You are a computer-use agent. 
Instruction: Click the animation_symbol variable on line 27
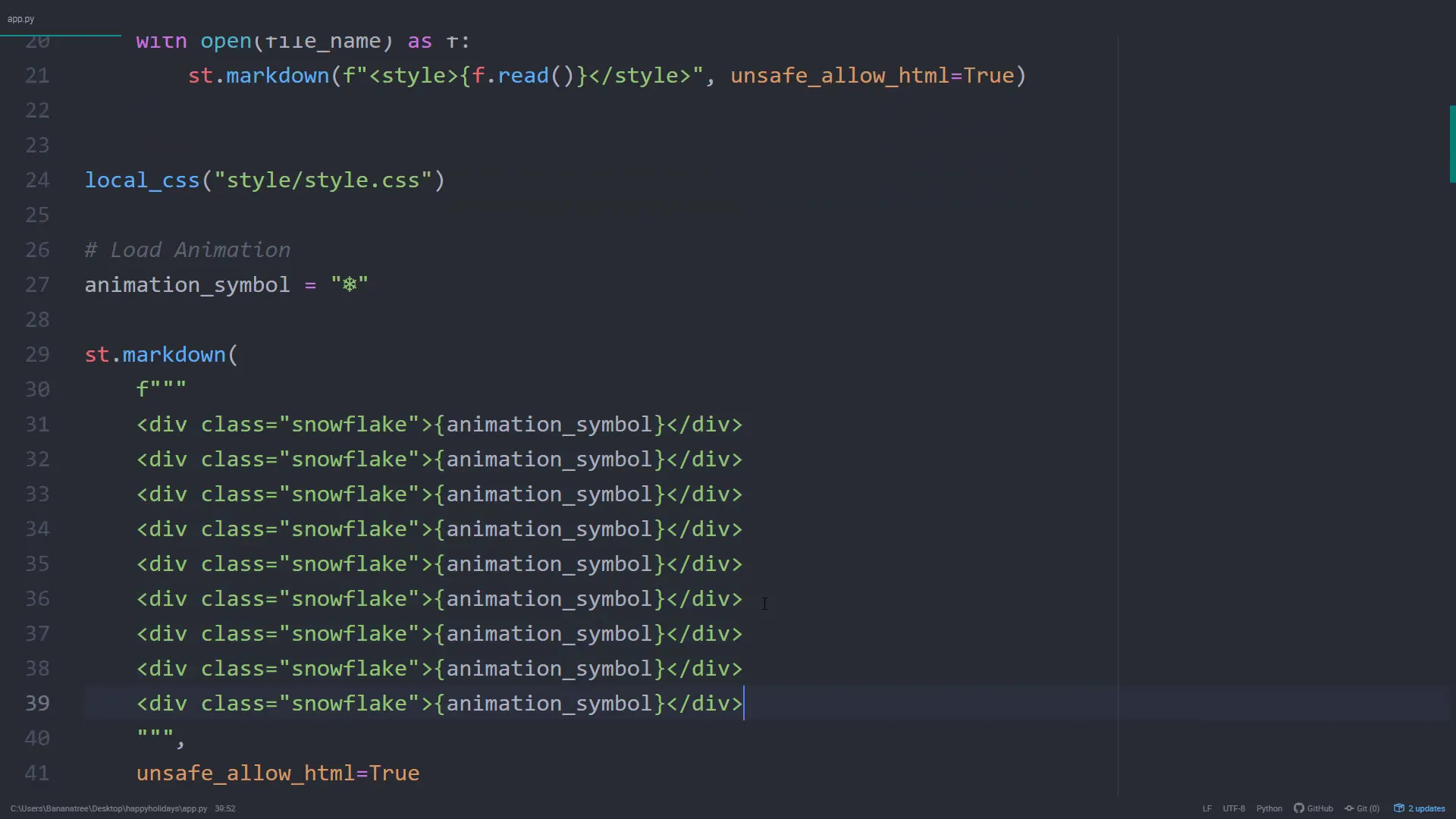click(x=187, y=285)
